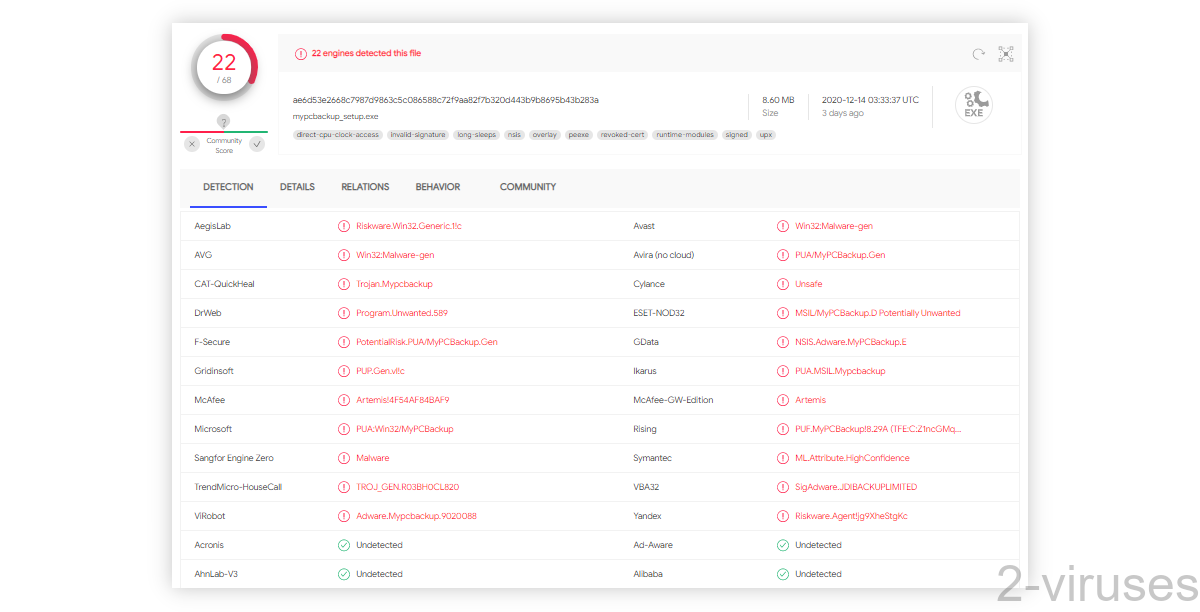Click the 'revoked-cert' tag
This screenshot has height=612, width=1200.
[x=622, y=135]
